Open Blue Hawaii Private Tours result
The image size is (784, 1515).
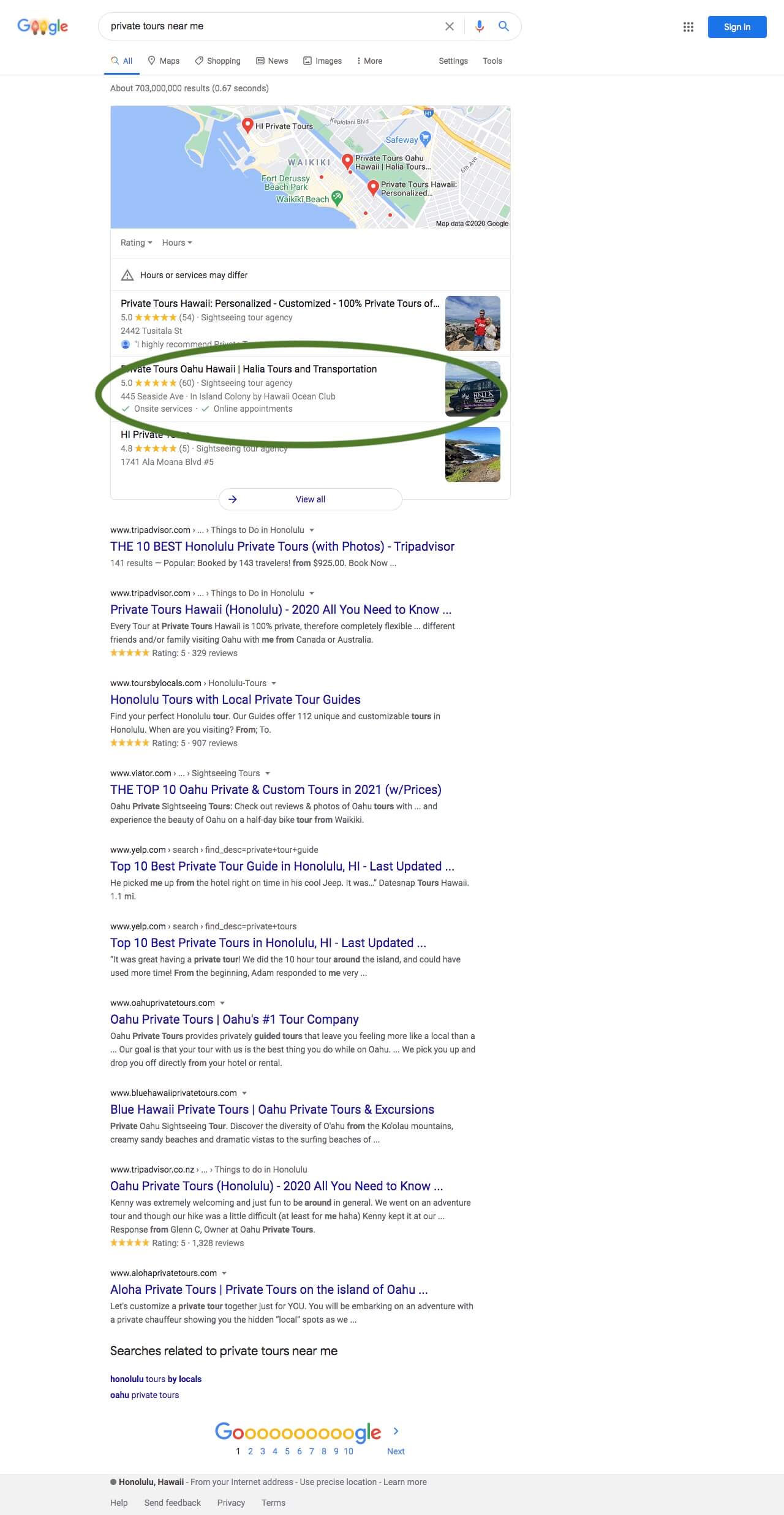tap(272, 1109)
